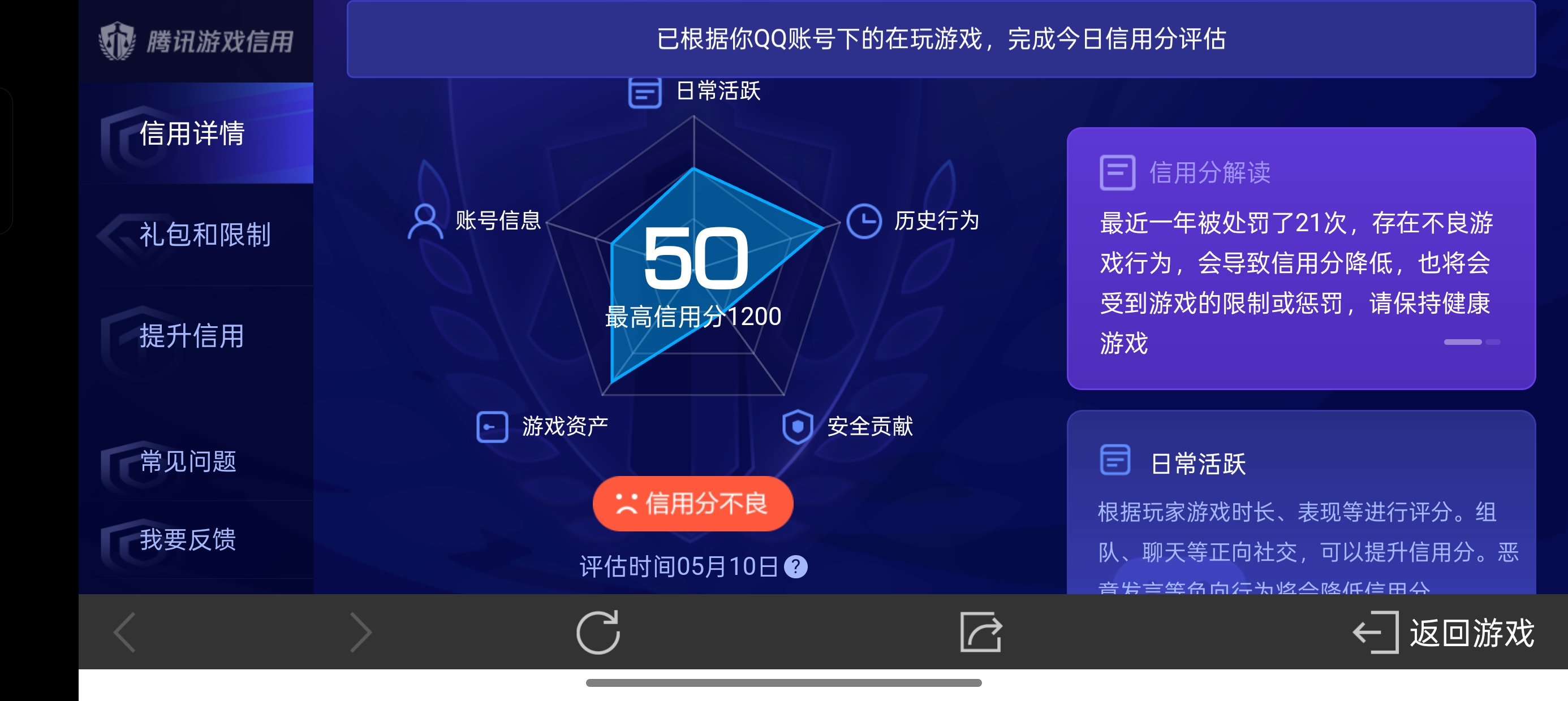
Task: Tap the refresh icon in bottom bar
Action: point(599,631)
